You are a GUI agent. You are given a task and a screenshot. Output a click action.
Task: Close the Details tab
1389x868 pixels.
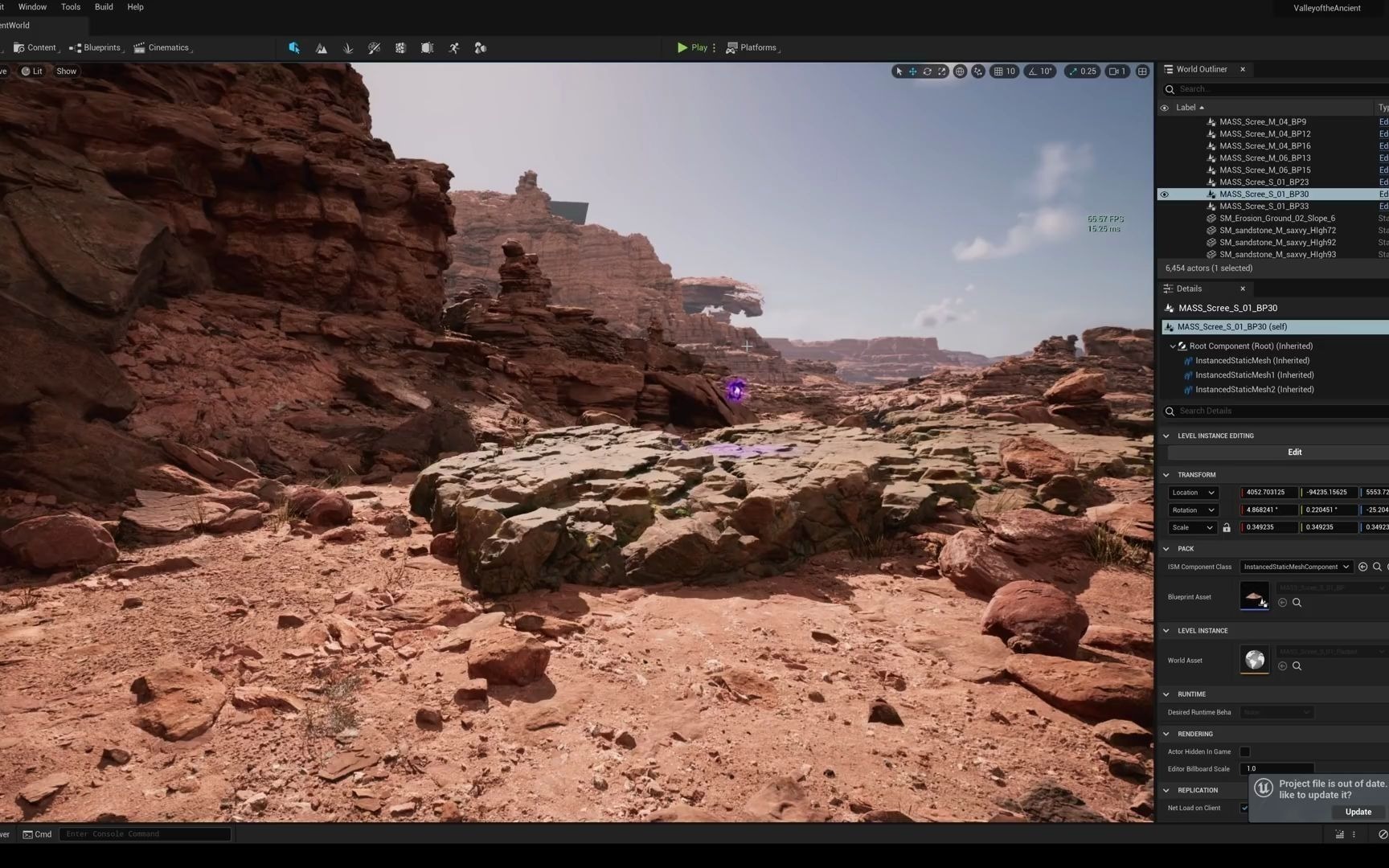coord(1243,289)
